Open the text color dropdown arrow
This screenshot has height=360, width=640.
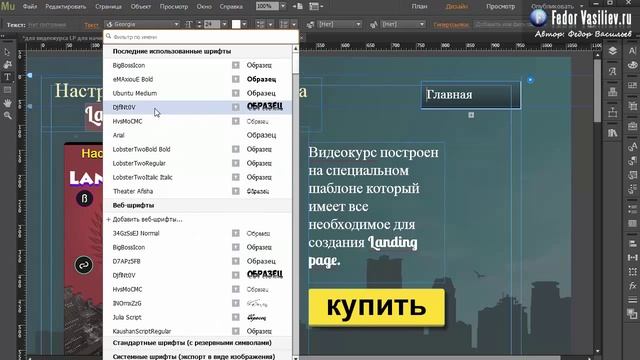click(244, 24)
